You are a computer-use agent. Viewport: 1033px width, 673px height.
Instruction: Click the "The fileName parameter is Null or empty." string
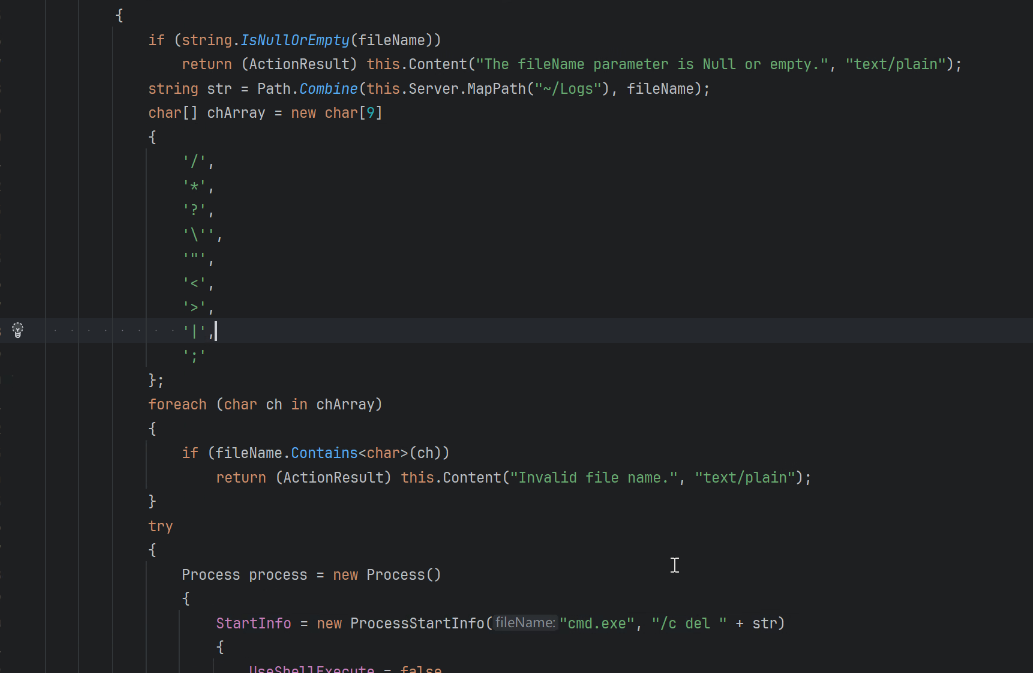[652, 65]
